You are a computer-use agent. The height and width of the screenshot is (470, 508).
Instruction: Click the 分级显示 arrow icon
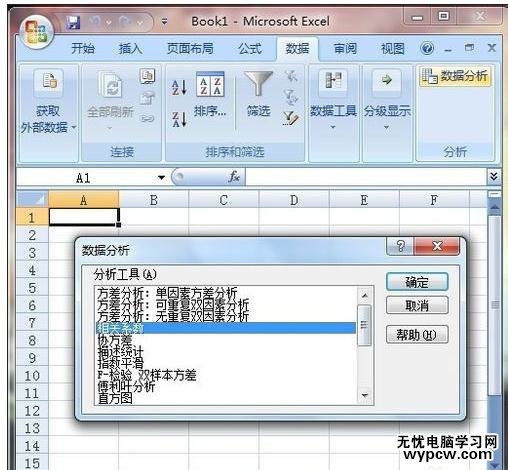coord(387,80)
